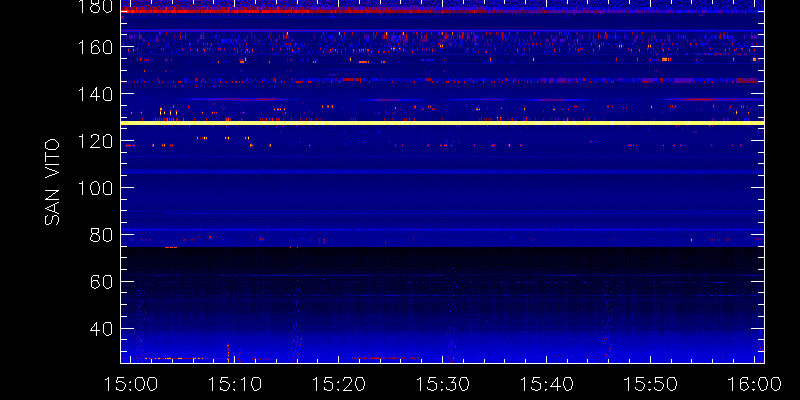This screenshot has height=400, width=800.
Task: Click the 100 frequency axis label
Action: (x=94, y=188)
